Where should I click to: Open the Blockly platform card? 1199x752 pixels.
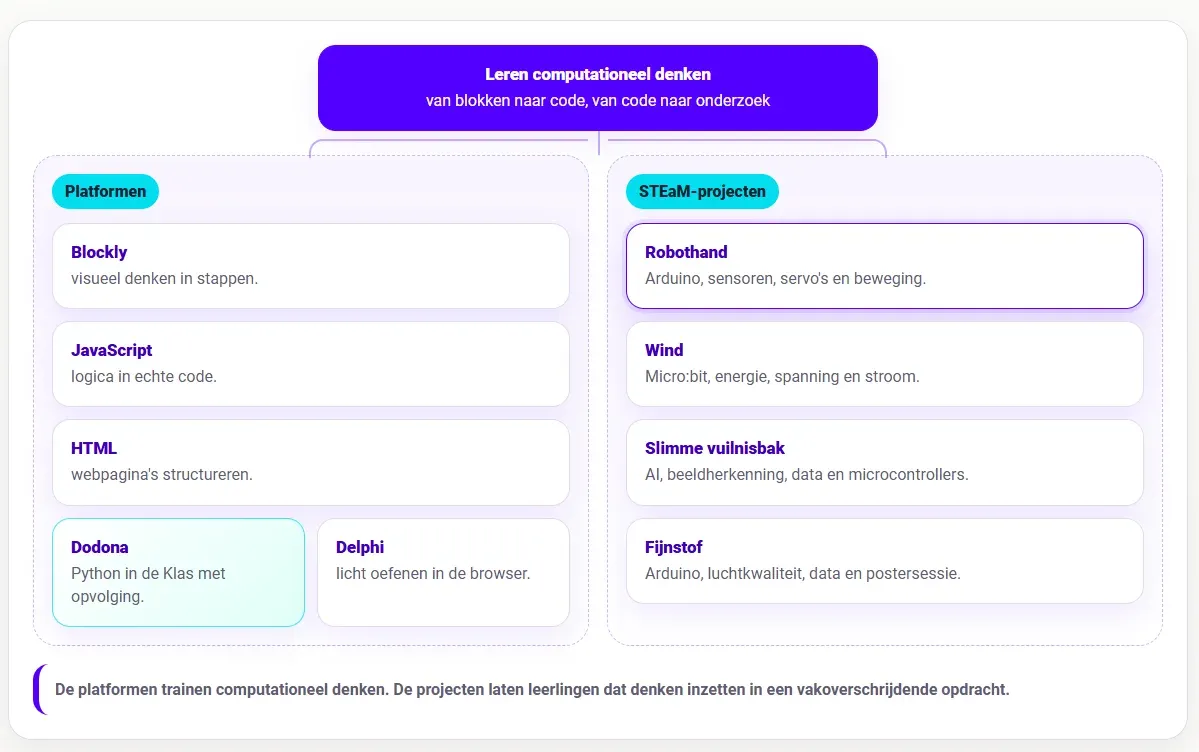click(310, 265)
